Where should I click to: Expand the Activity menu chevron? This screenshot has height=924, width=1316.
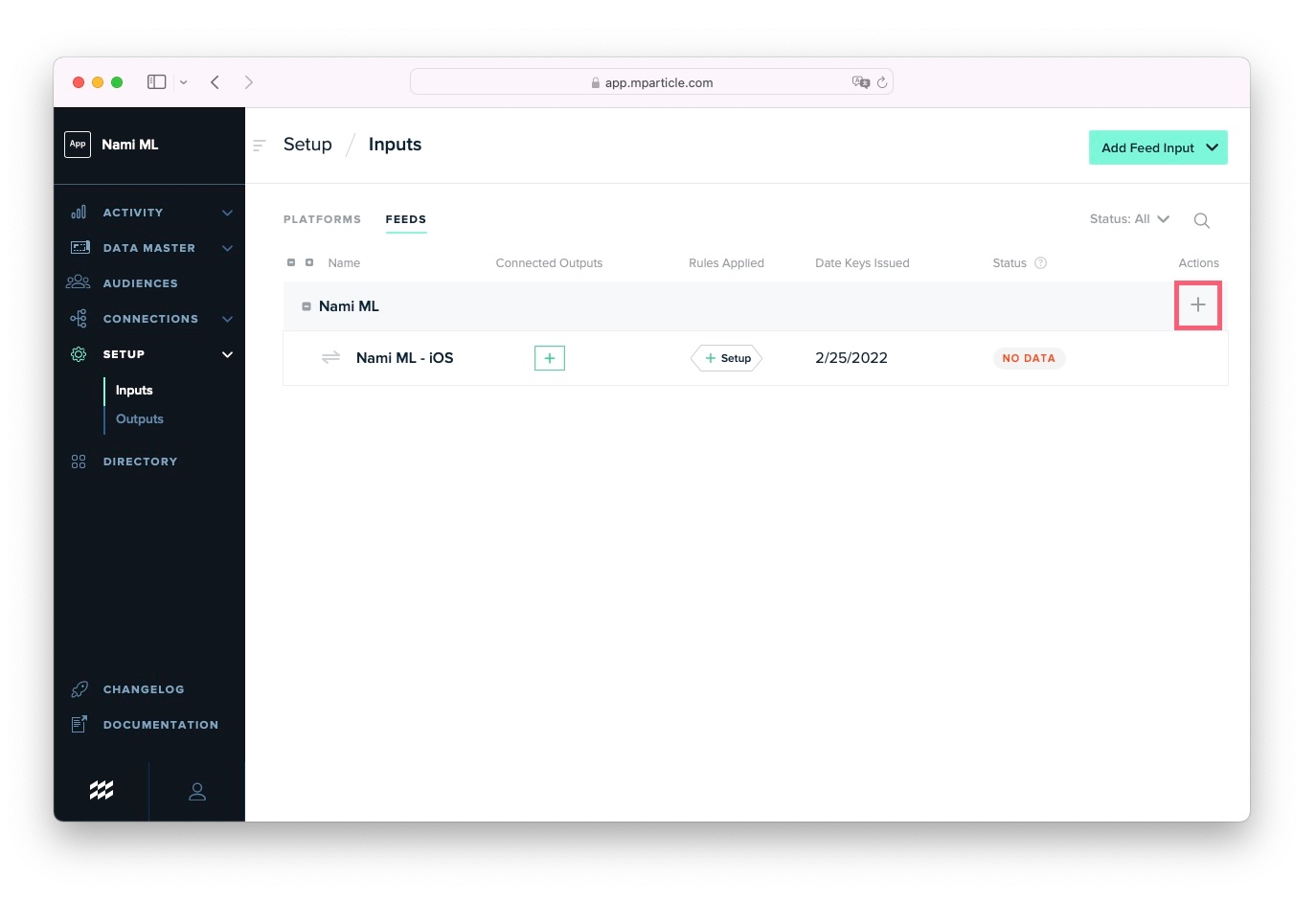tap(227, 213)
